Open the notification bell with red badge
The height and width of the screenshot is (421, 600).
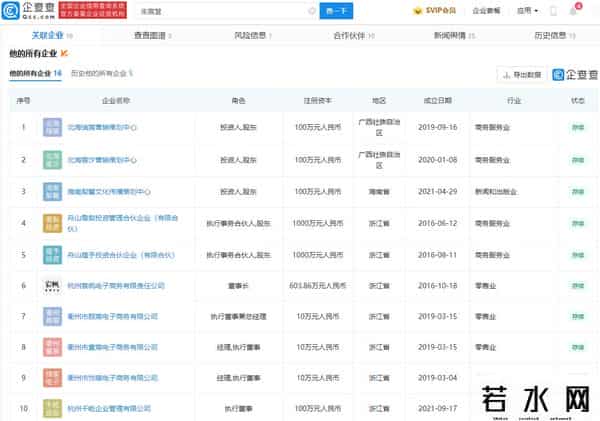[x=575, y=10]
